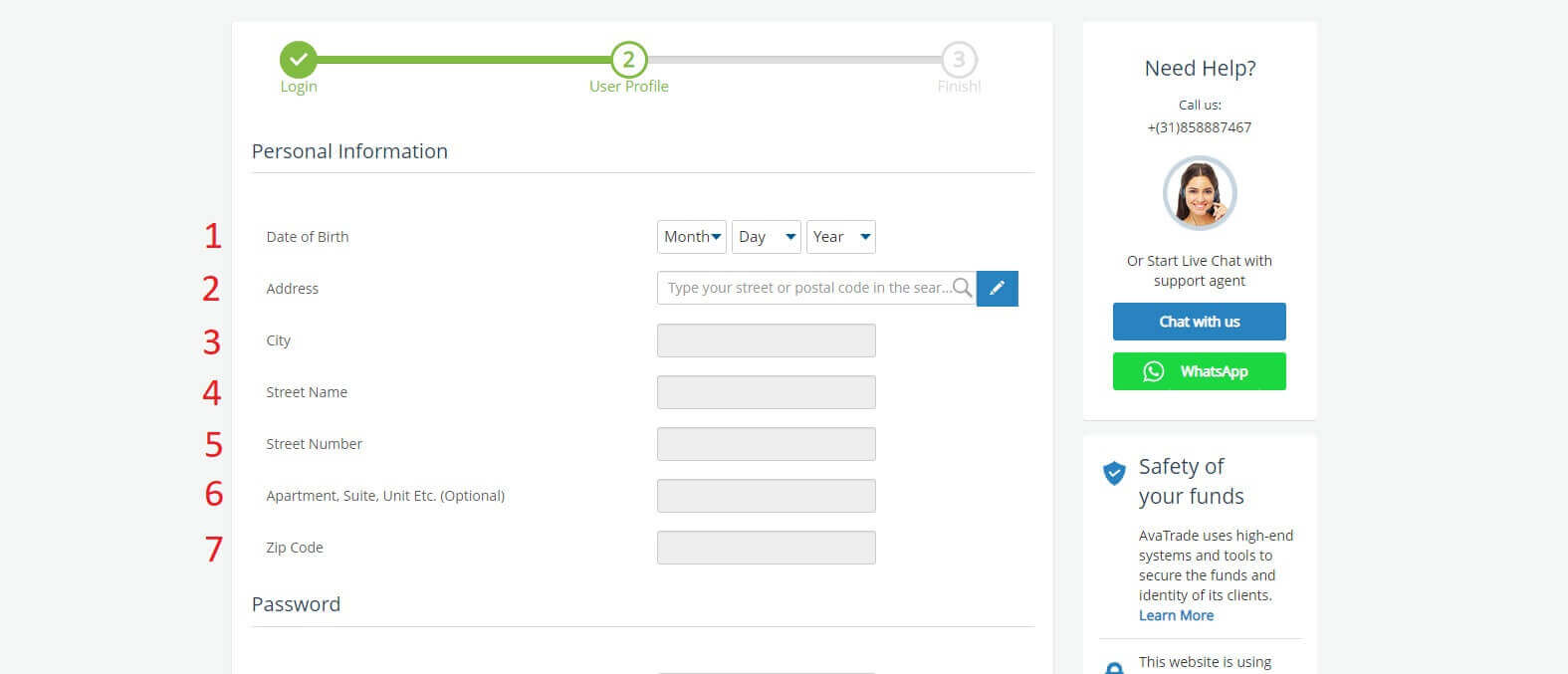
Task: Click the support agent avatar photo
Action: click(x=1200, y=193)
